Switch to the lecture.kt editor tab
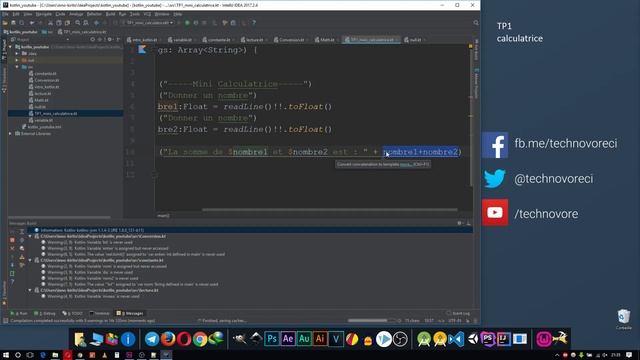Screen dimensions: 640x360 (x=254, y=40)
